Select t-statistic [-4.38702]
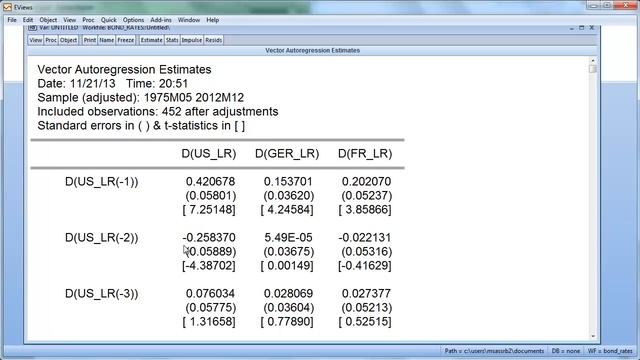This screenshot has height=360, width=640. (x=209, y=266)
